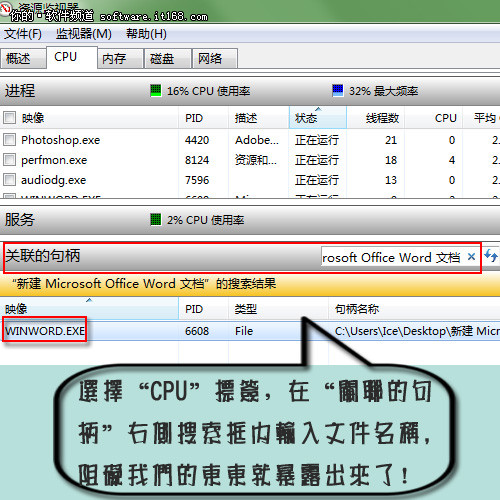Sort handle results by PID column

[x=204, y=309]
